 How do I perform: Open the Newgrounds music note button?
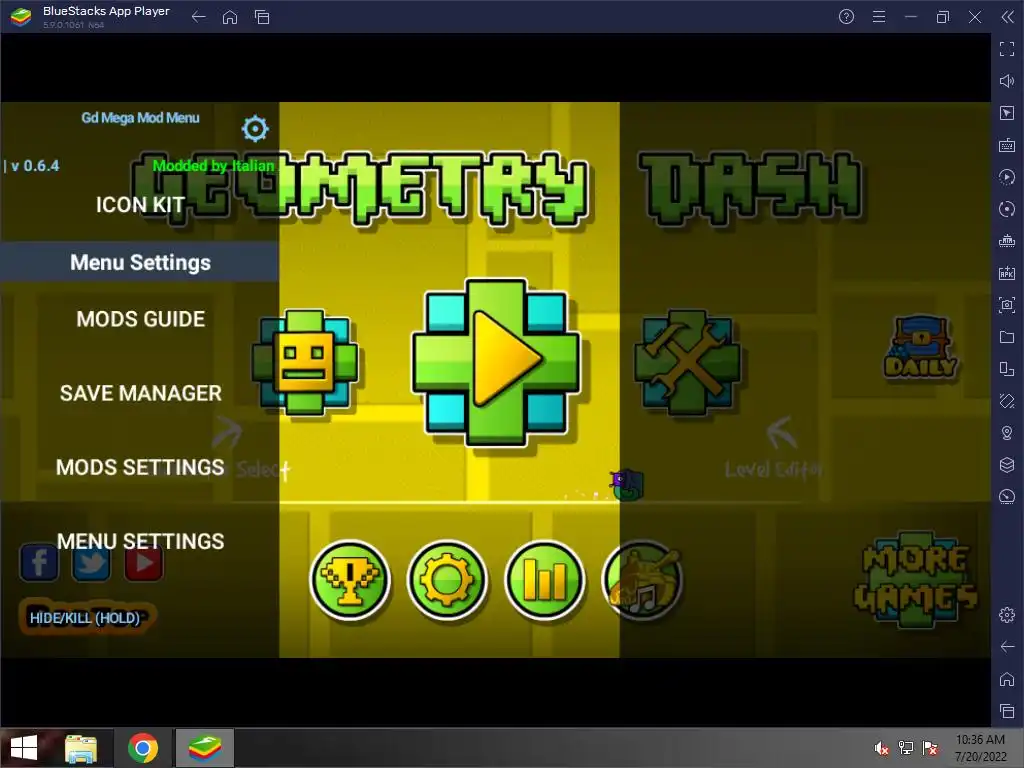point(643,580)
